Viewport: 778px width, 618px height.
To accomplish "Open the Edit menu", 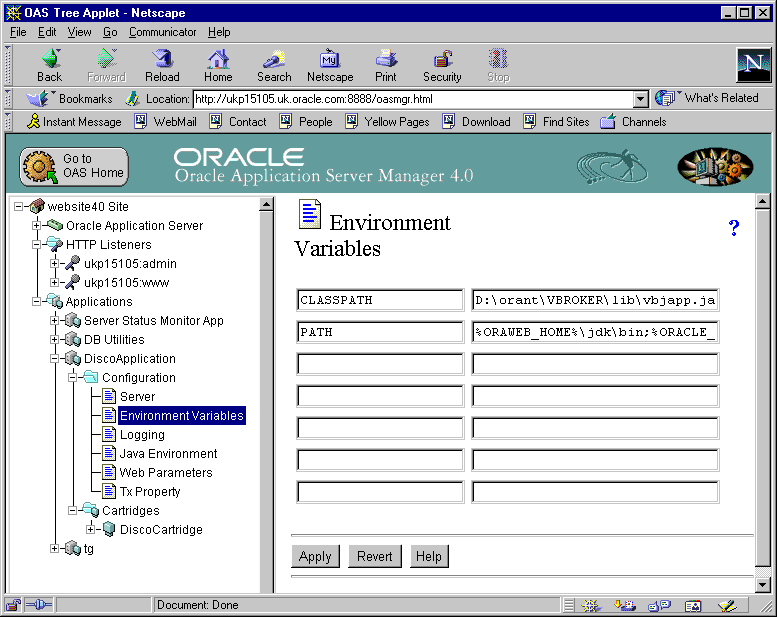I will coord(47,32).
